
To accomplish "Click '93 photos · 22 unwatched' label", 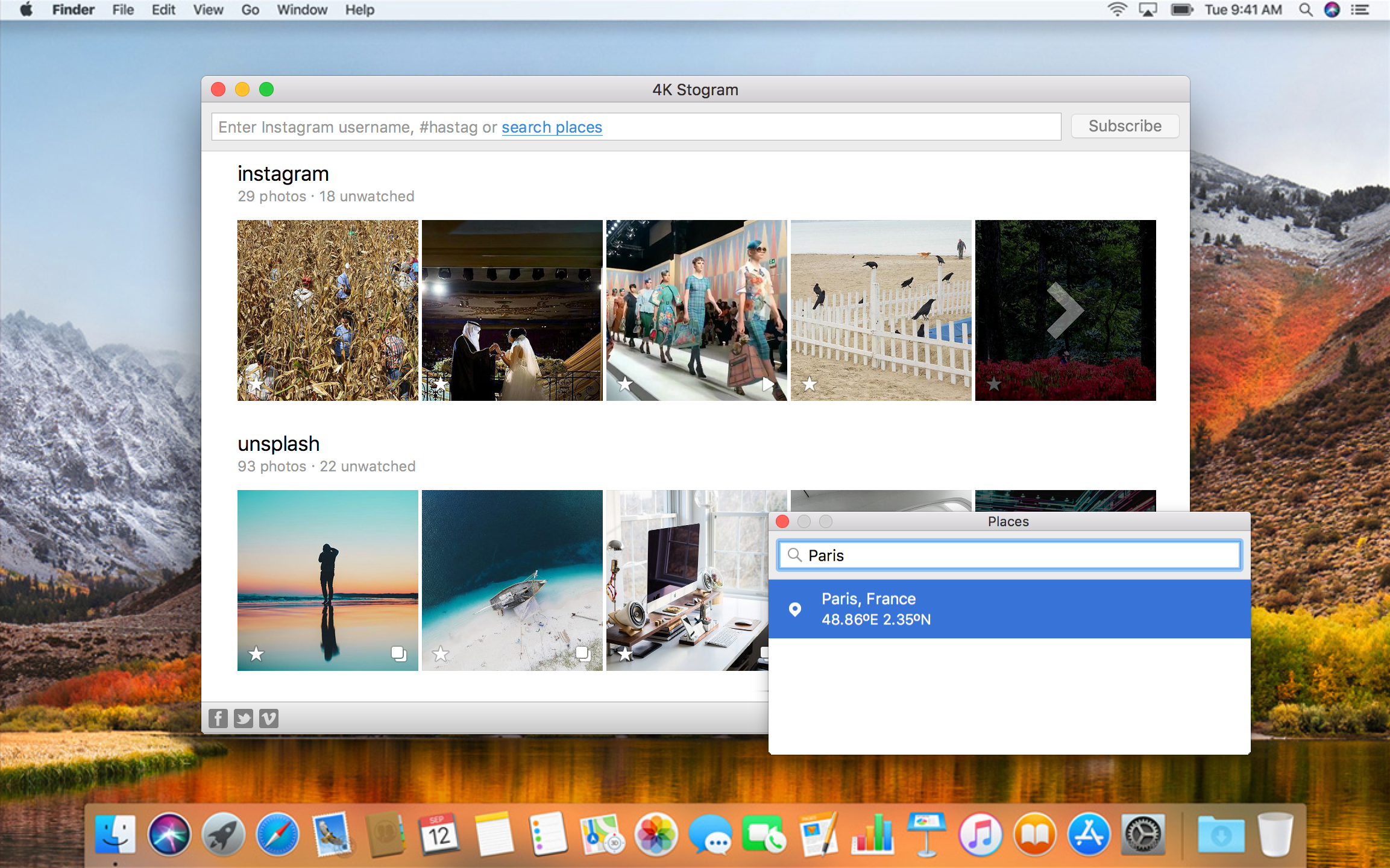I will 326,467.
